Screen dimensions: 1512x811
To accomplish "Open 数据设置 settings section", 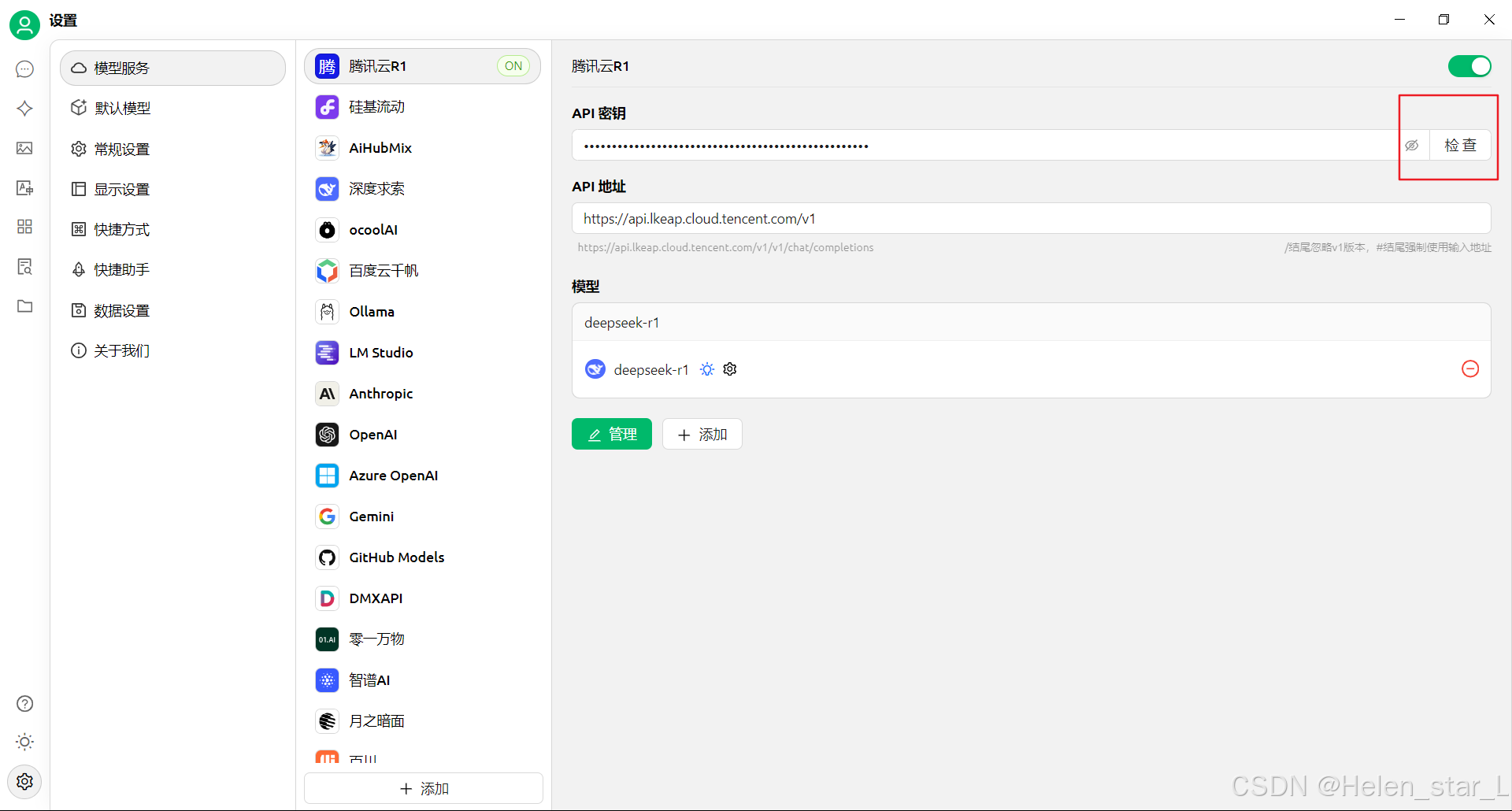I will click(172, 310).
